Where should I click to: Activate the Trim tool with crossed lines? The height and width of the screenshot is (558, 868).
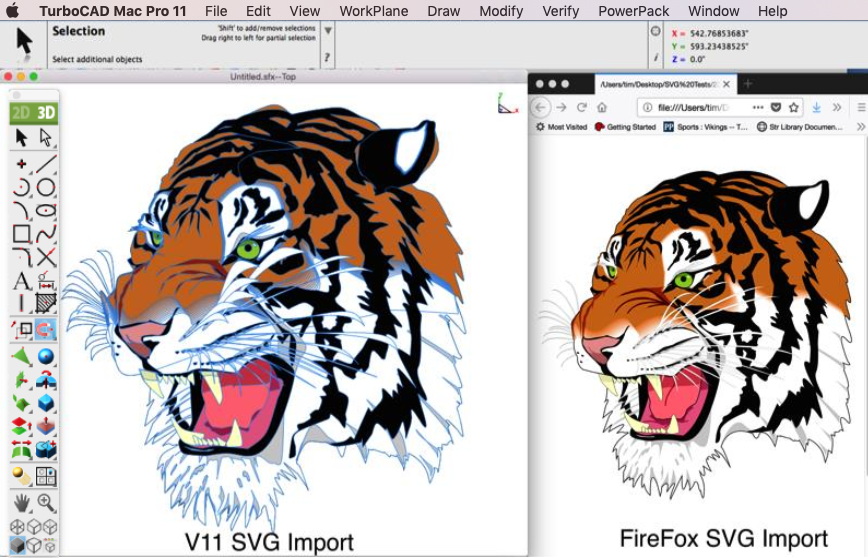pos(45,257)
